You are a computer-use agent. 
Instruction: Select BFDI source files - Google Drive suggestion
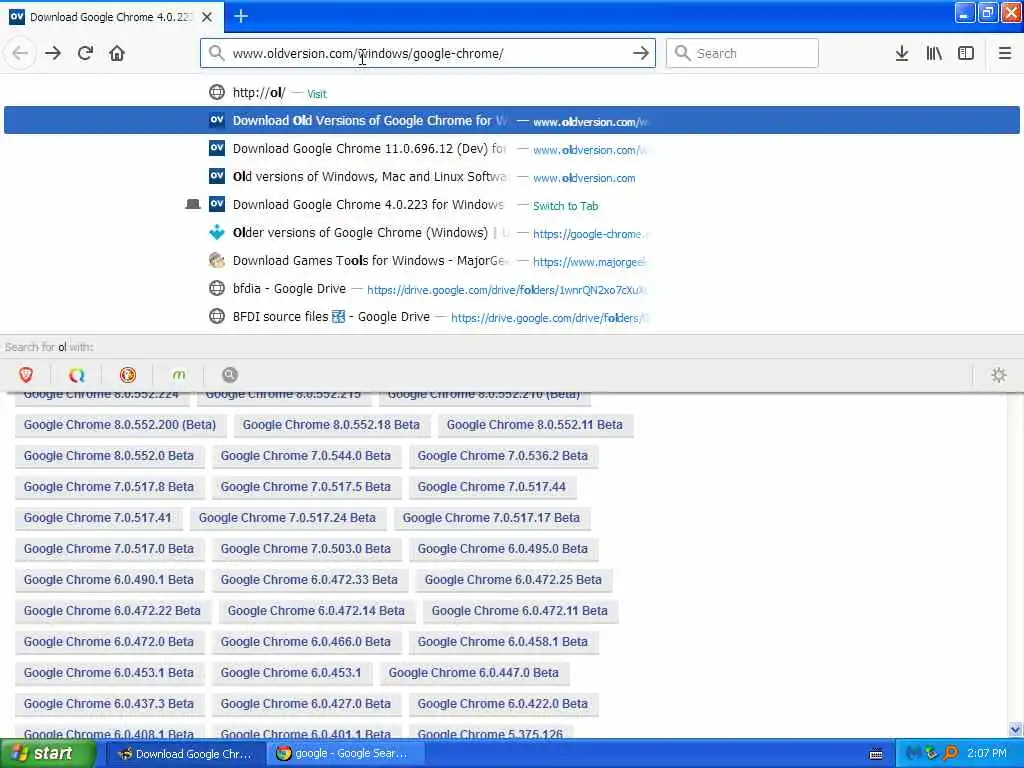(x=512, y=317)
